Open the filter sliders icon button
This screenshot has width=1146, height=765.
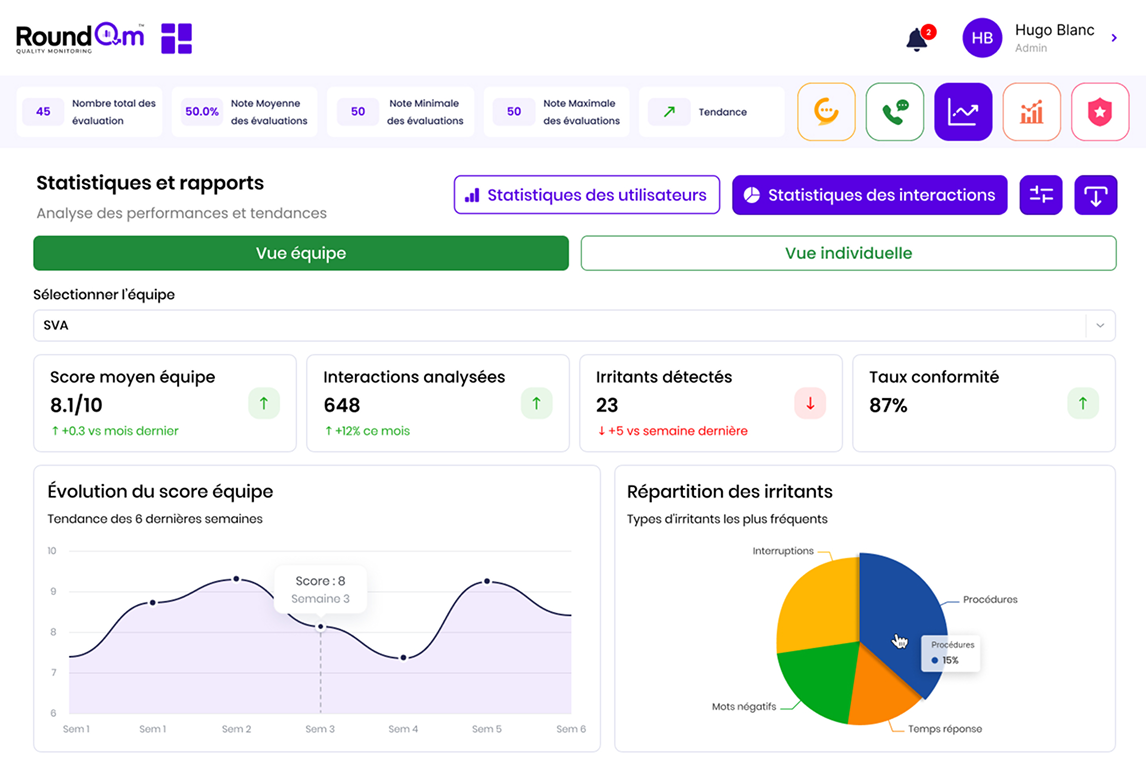point(1041,195)
